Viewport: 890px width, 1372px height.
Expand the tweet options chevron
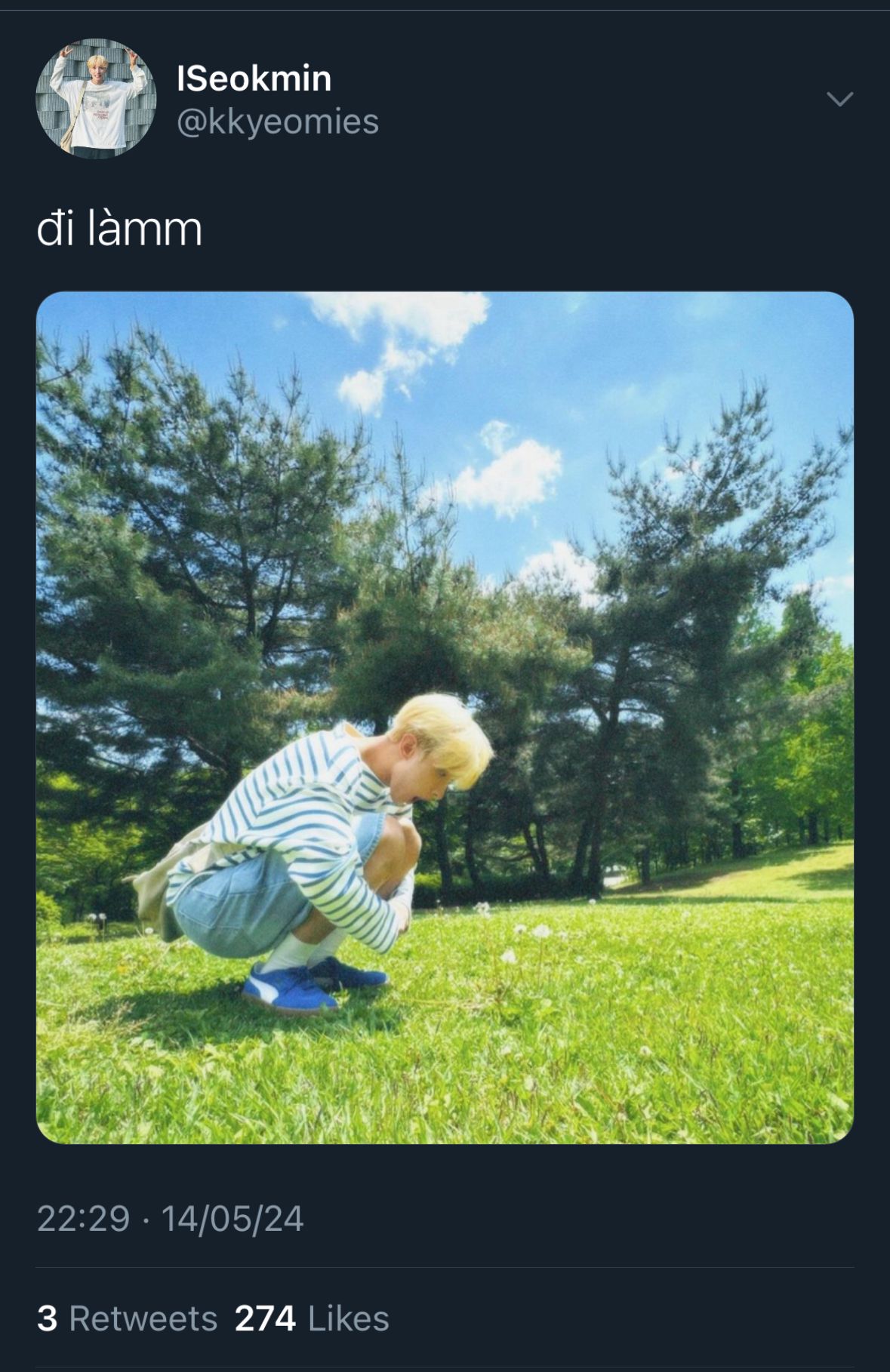tap(839, 99)
